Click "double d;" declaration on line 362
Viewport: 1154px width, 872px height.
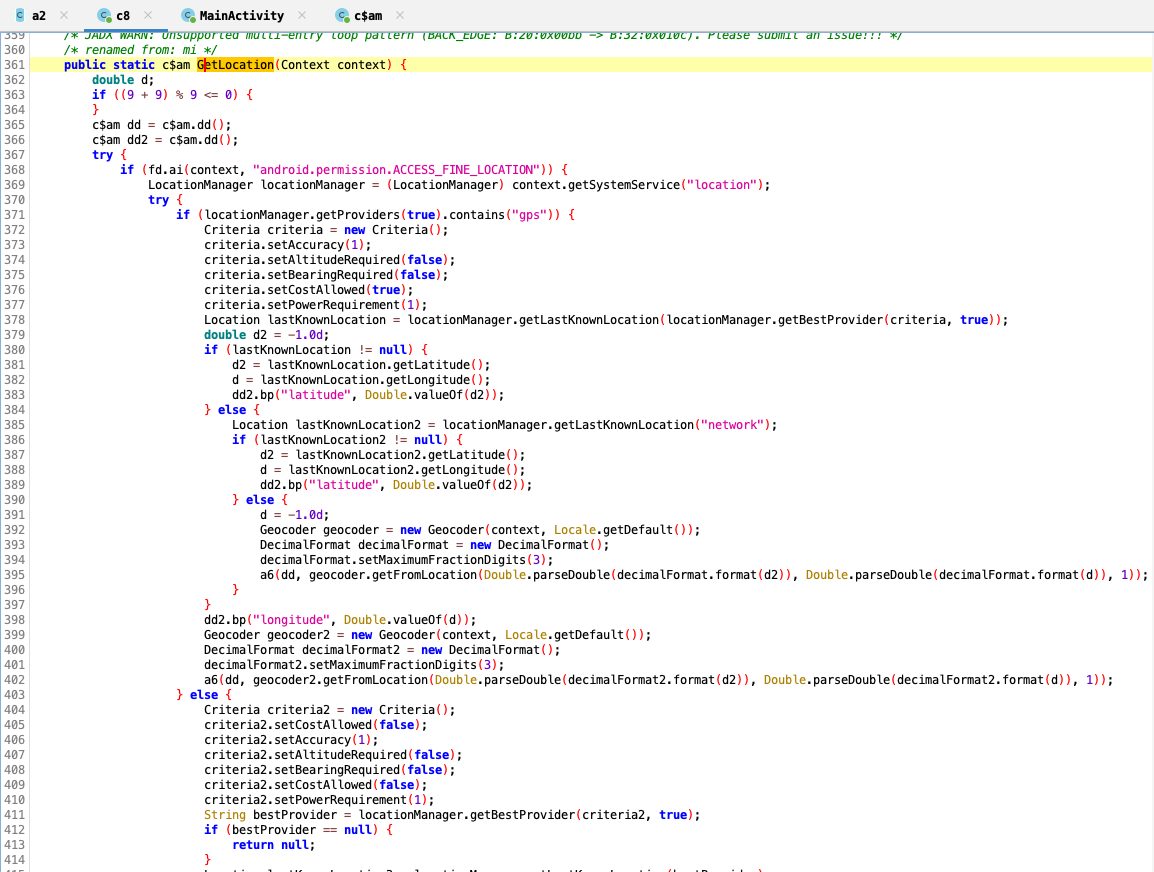click(x=123, y=80)
